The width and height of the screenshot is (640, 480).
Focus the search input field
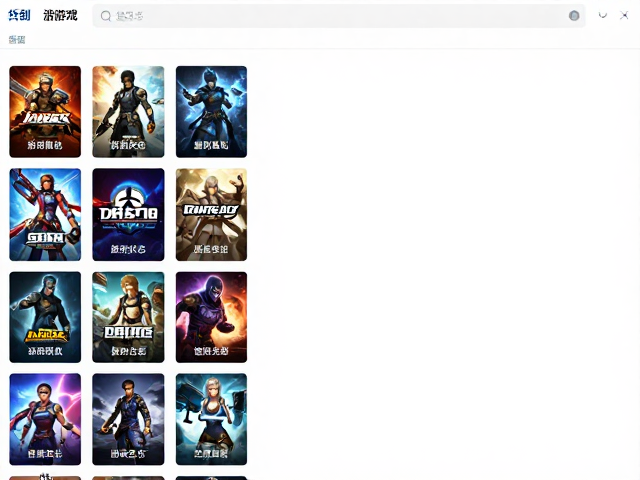pyautogui.click(x=339, y=16)
